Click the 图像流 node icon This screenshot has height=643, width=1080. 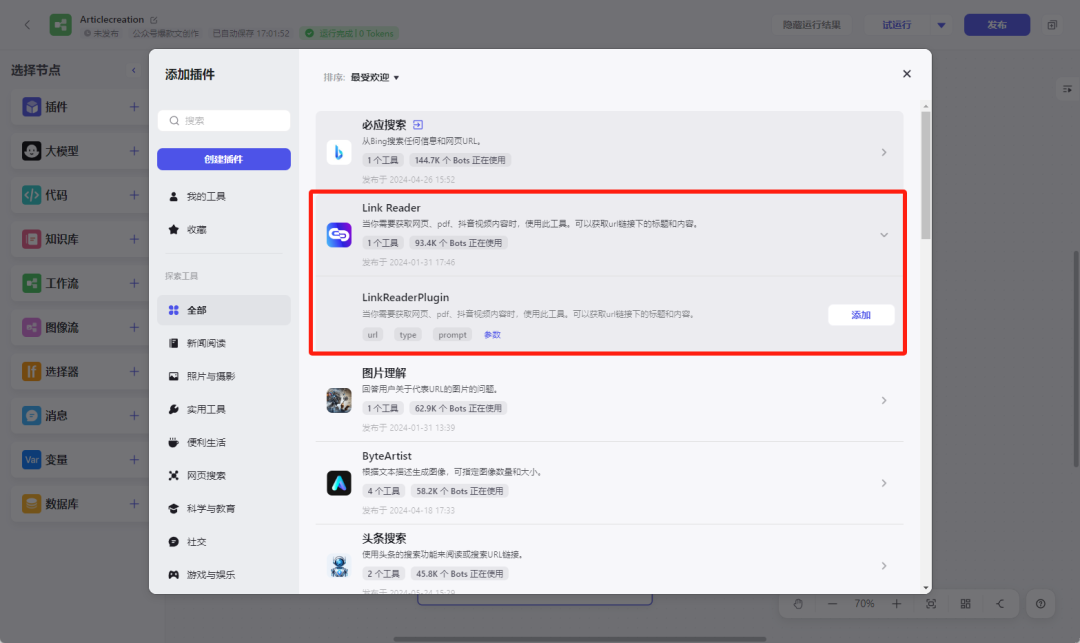(32, 327)
